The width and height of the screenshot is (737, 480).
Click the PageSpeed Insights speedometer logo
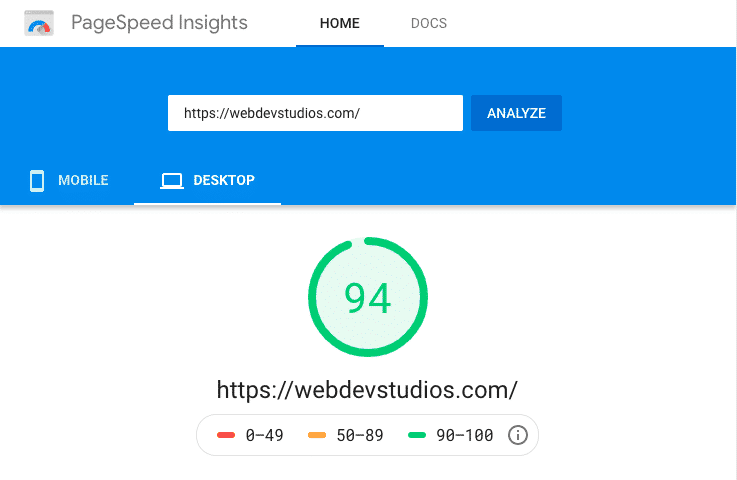click(39, 23)
